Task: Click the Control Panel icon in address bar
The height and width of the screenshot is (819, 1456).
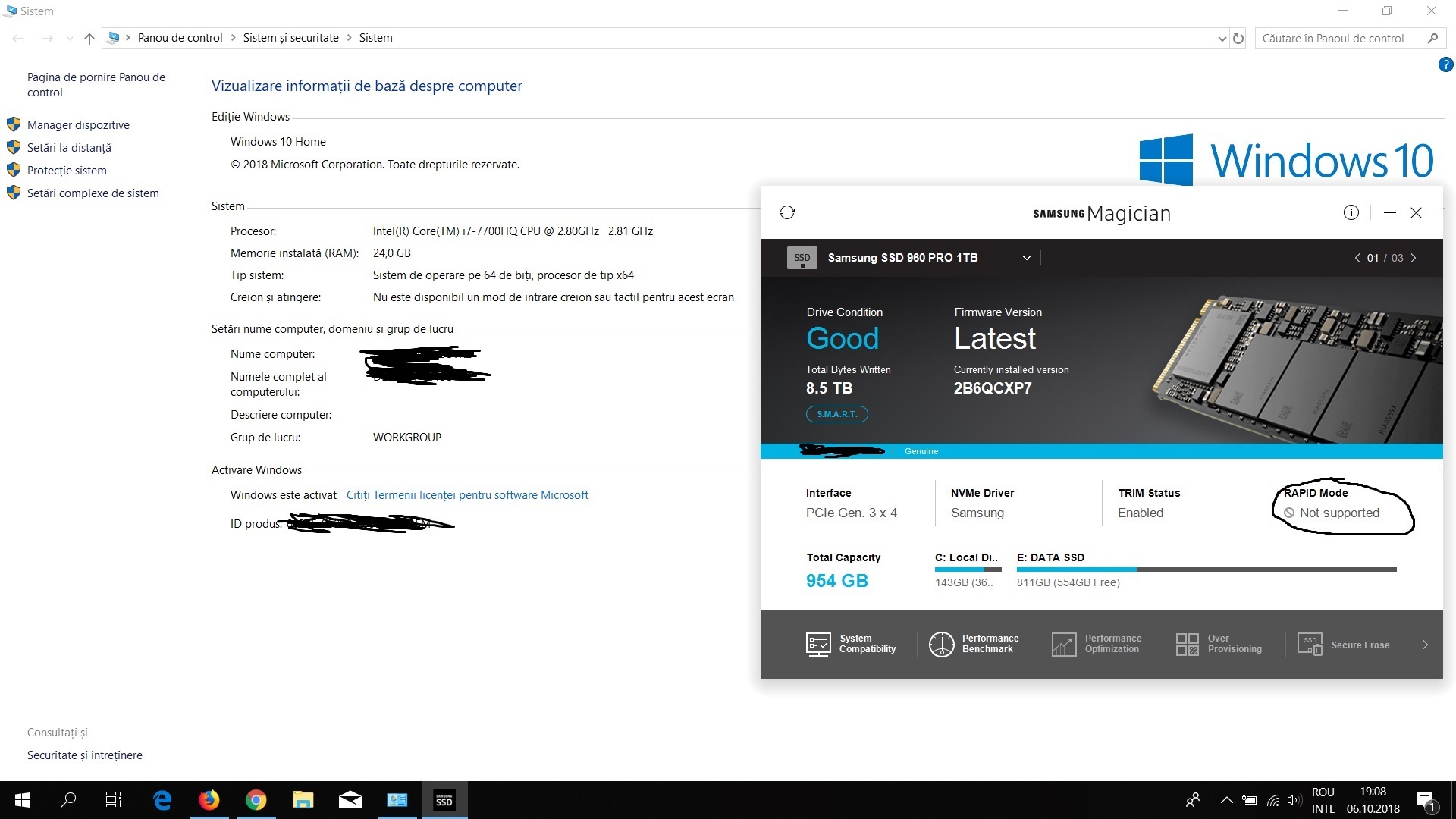Action: coord(115,37)
